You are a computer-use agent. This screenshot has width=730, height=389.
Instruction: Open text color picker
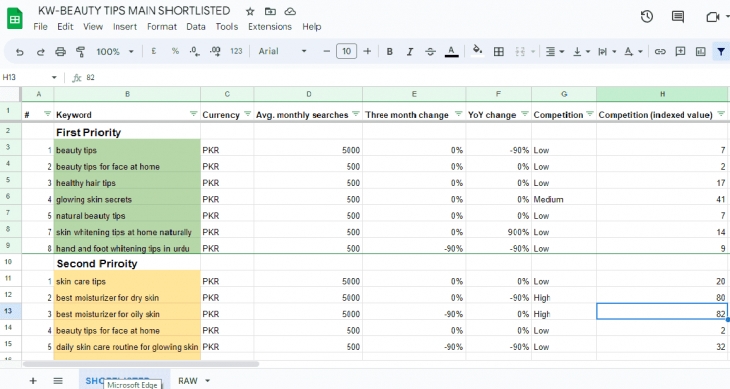pos(451,52)
